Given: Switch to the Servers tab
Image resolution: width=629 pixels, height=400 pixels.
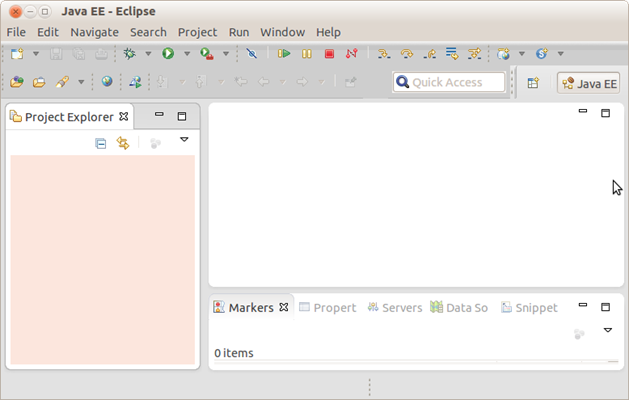Looking at the screenshot, I should [395, 308].
